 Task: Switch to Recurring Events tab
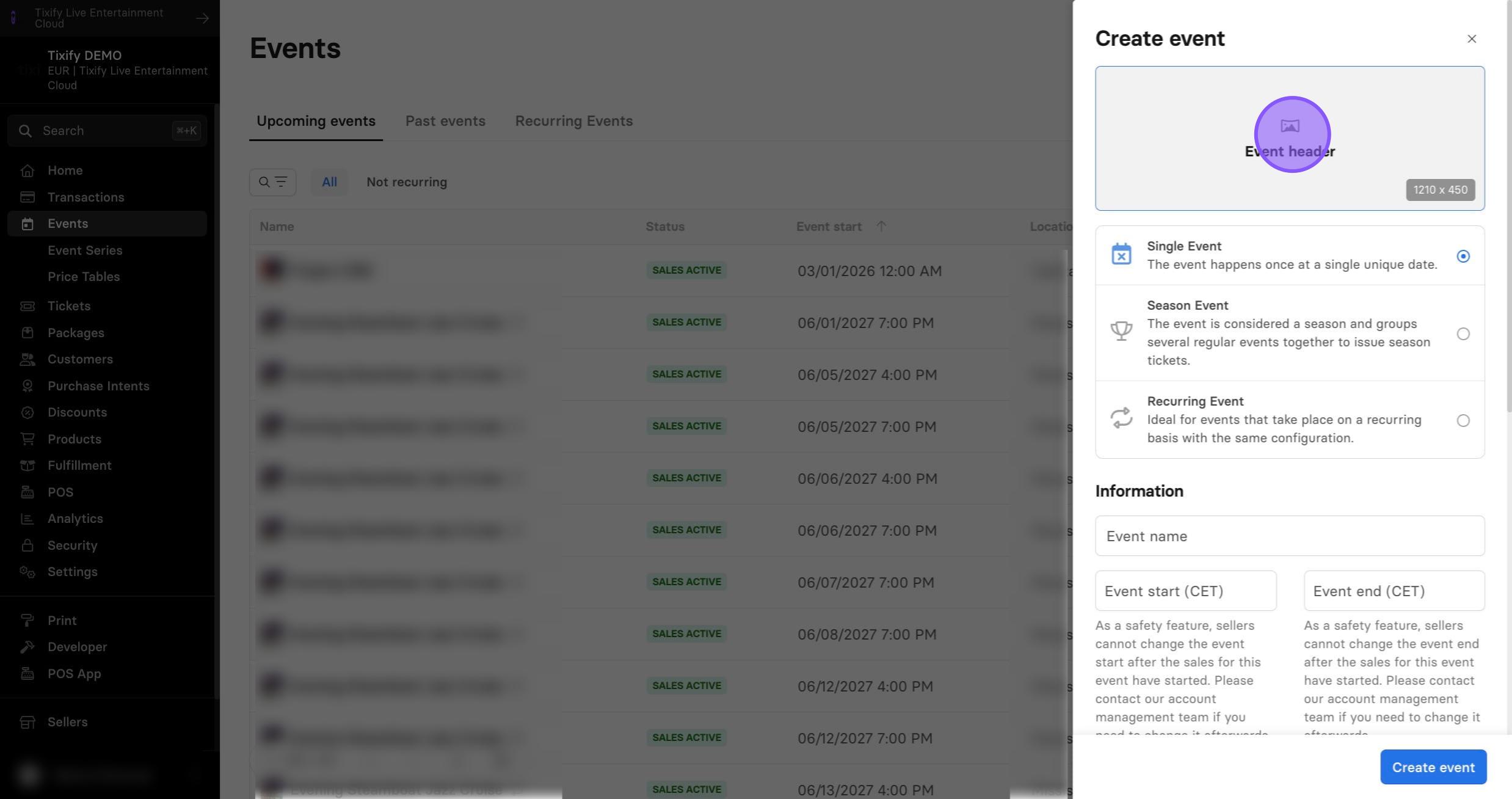573,121
